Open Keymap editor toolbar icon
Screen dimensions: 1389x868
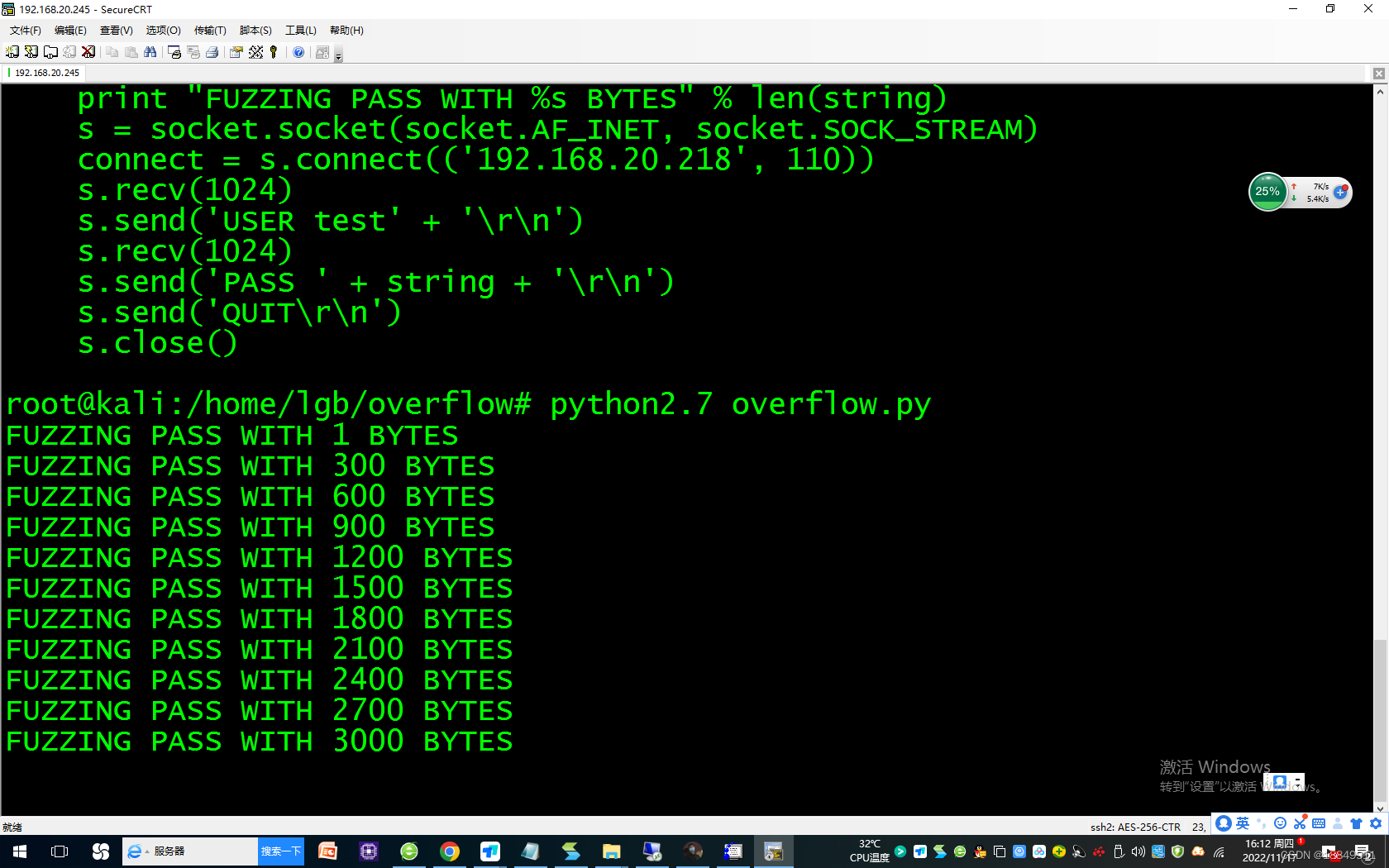click(255, 52)
